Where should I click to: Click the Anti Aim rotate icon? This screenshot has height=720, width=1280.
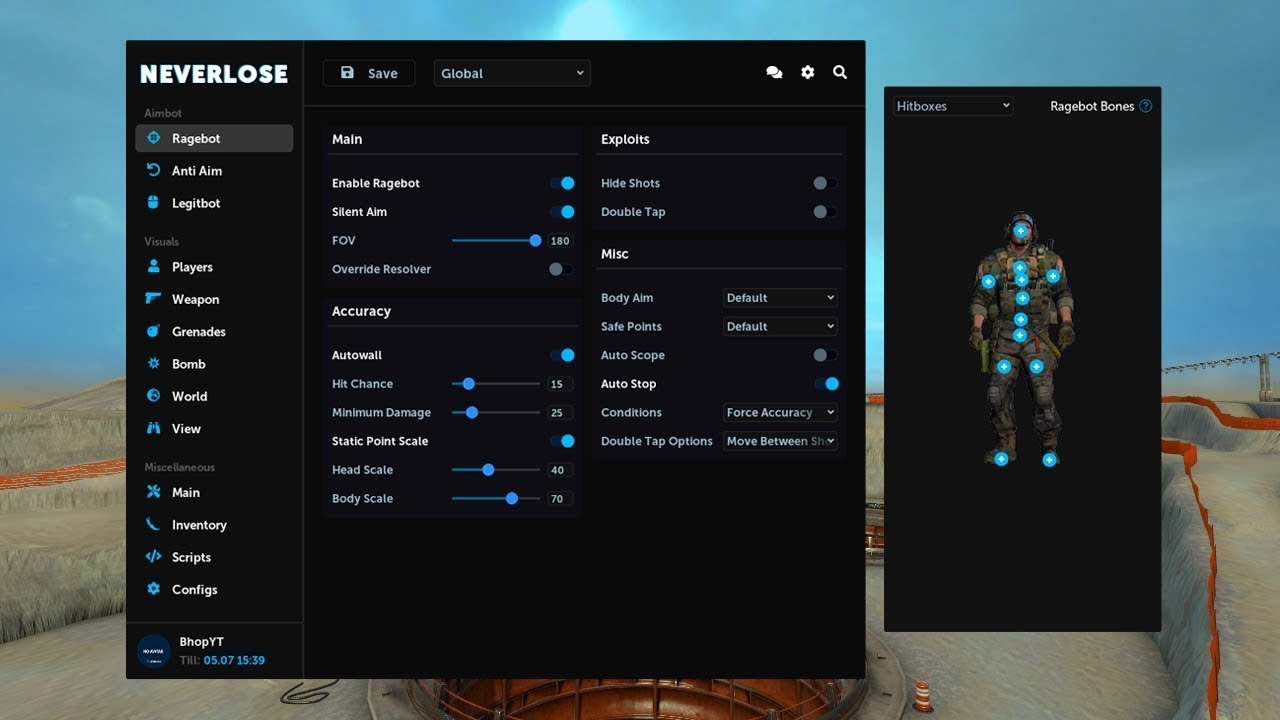coord(153,170)
